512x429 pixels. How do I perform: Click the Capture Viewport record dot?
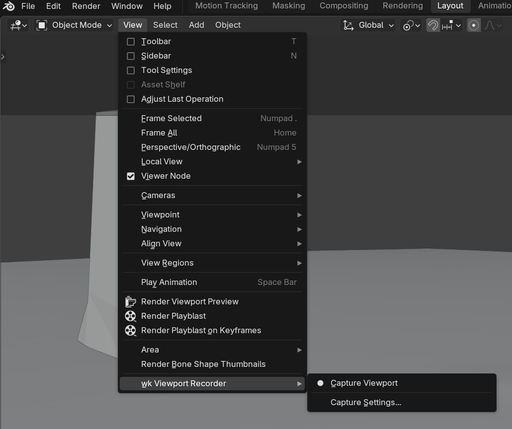(320, 383)
